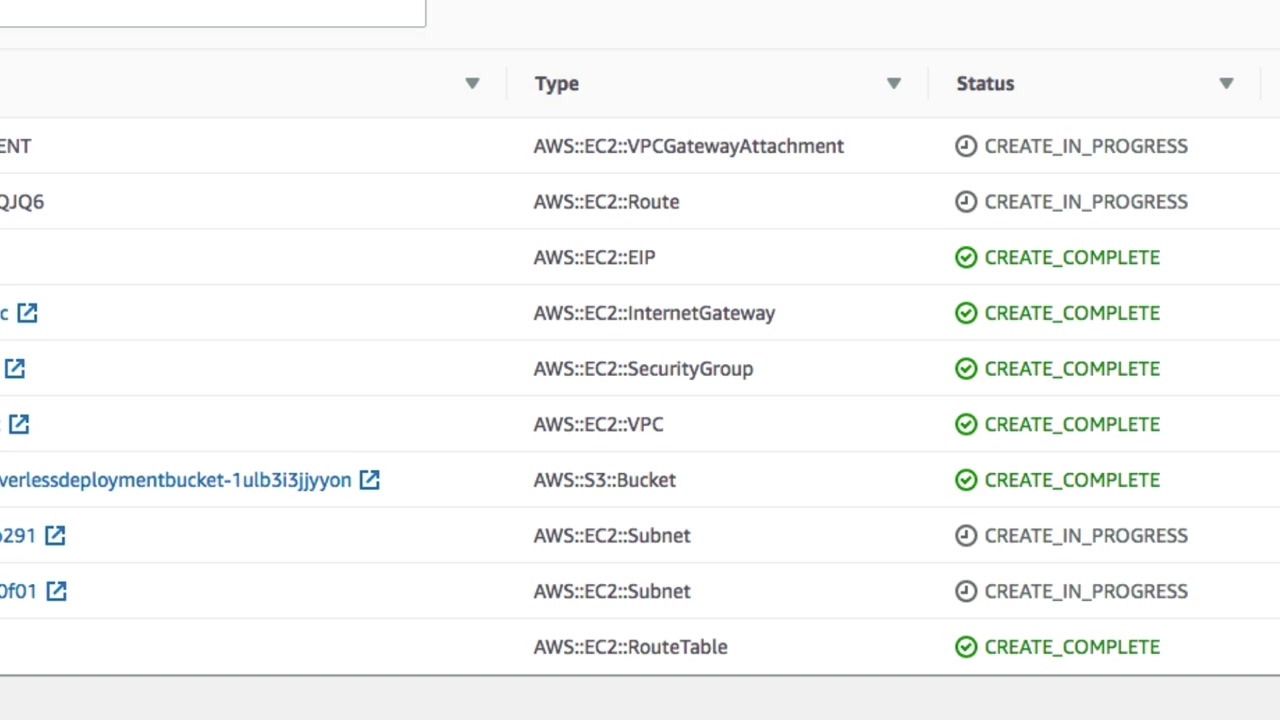The image size is (1280, 720).
Task: Open subnet link ending in b291
Action: (x=17, y=536)
